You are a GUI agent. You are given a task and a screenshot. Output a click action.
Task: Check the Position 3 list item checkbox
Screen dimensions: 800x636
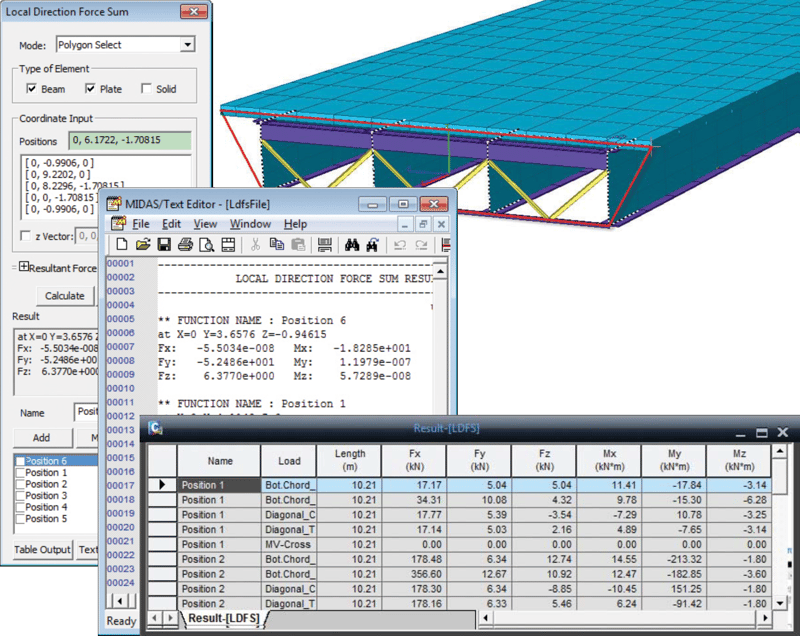coord(19,496)
